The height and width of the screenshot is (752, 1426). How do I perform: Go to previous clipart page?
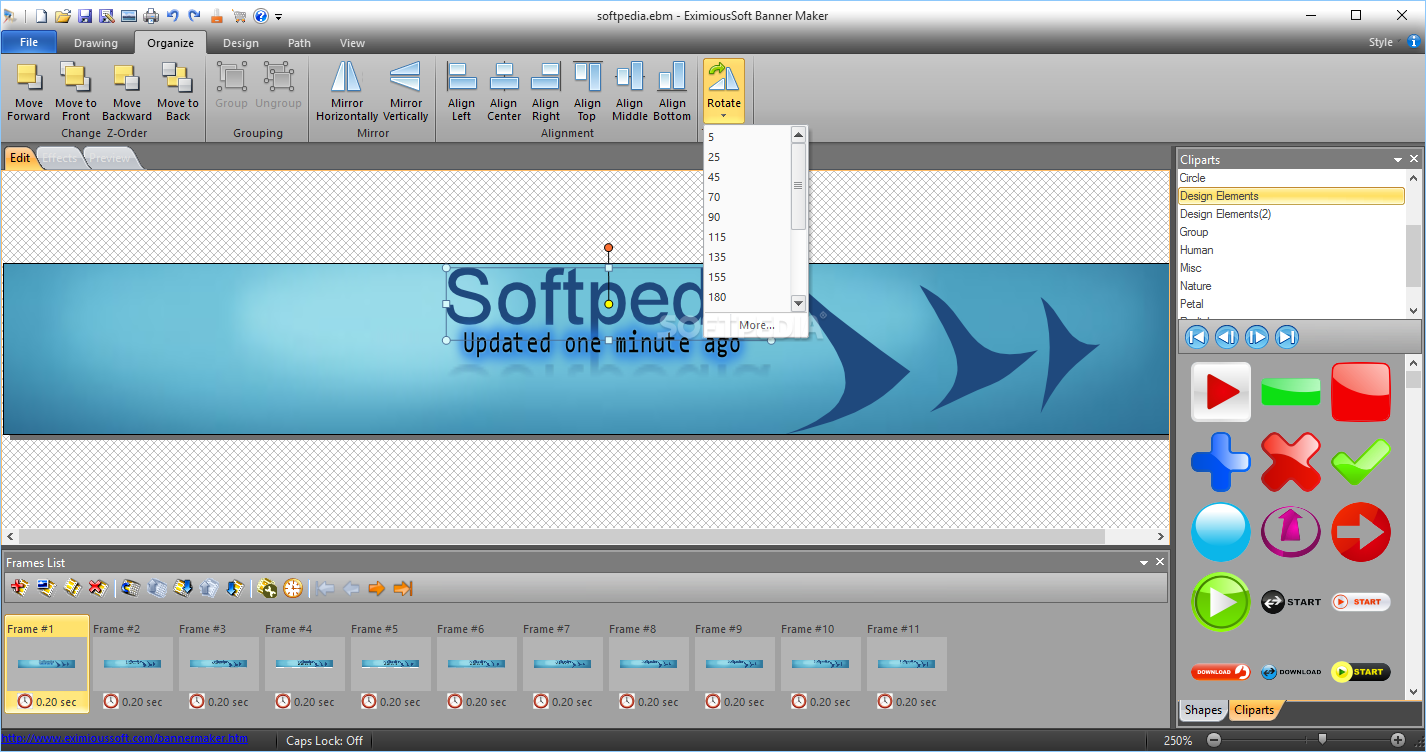1227,337
